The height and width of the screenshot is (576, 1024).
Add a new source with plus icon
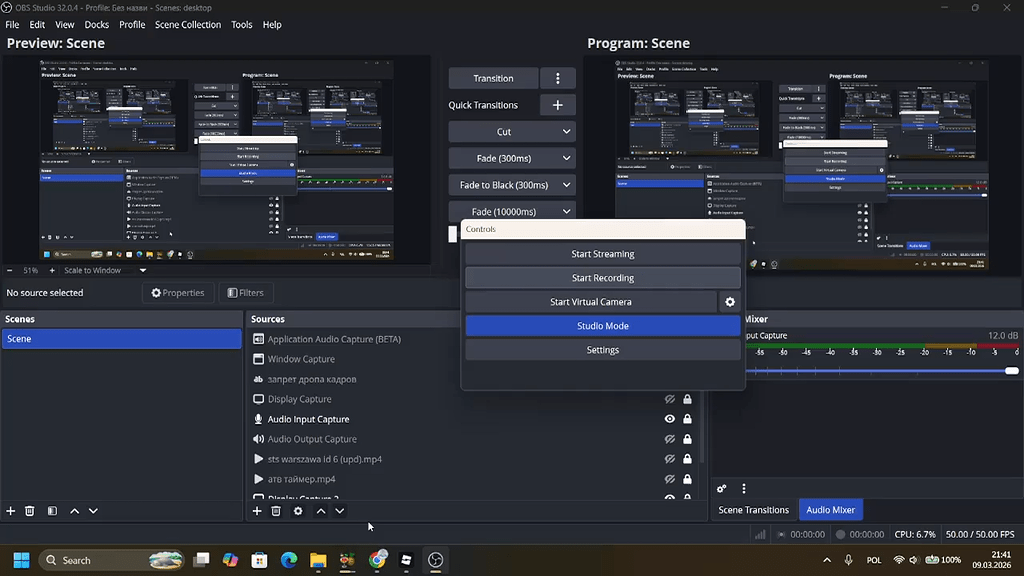257,511
